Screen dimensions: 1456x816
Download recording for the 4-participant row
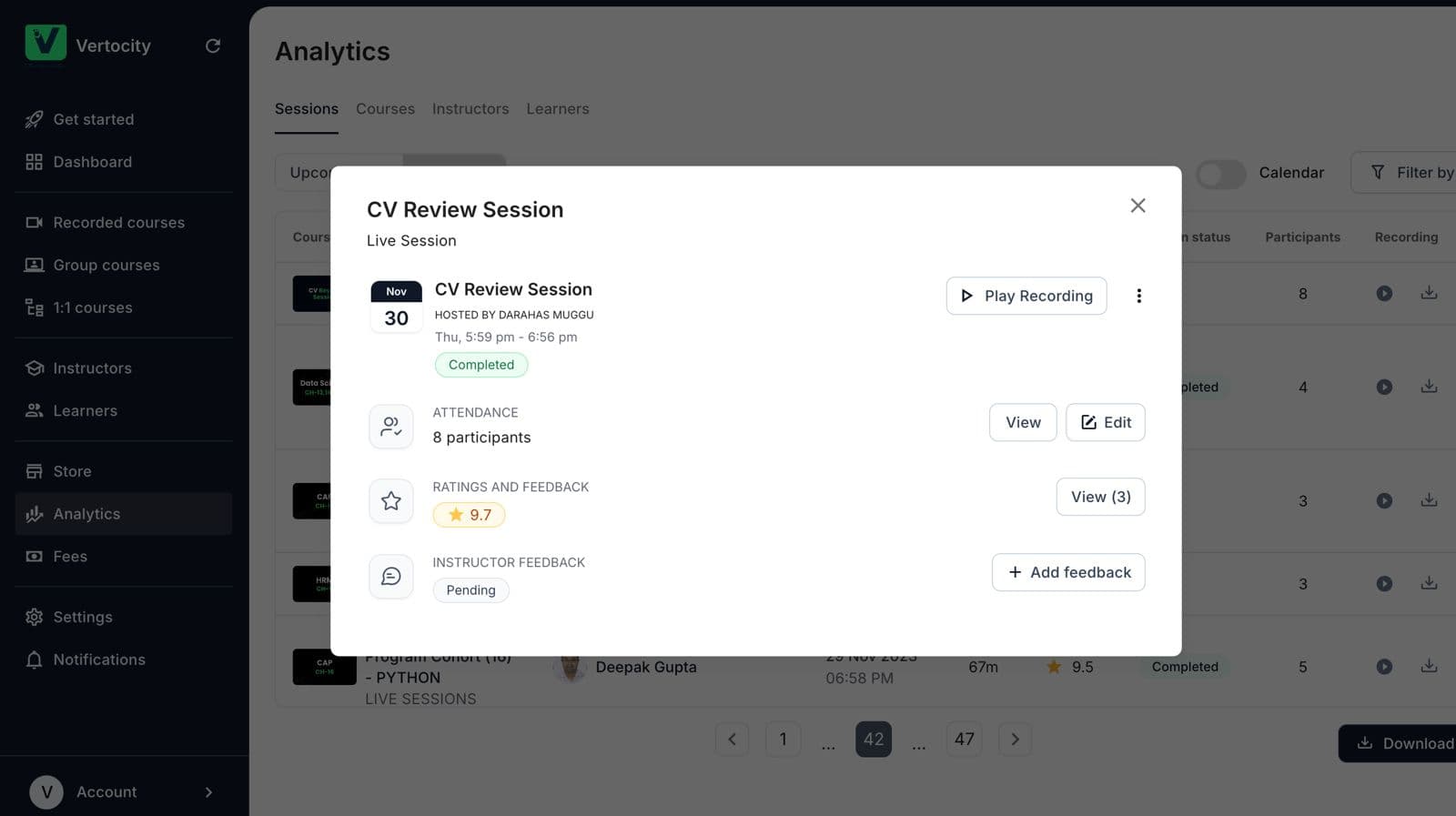tap(1429, 387)
